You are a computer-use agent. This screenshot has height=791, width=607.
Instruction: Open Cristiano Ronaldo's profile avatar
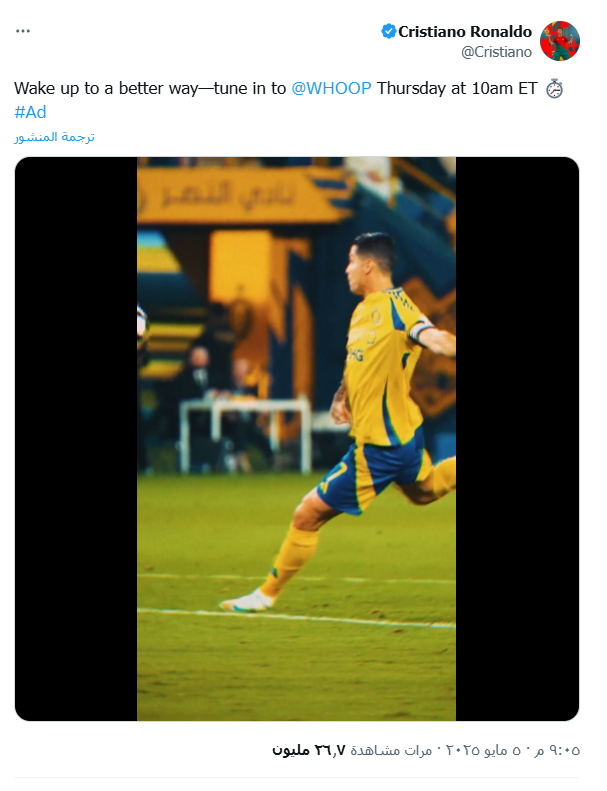coord(560,41)
